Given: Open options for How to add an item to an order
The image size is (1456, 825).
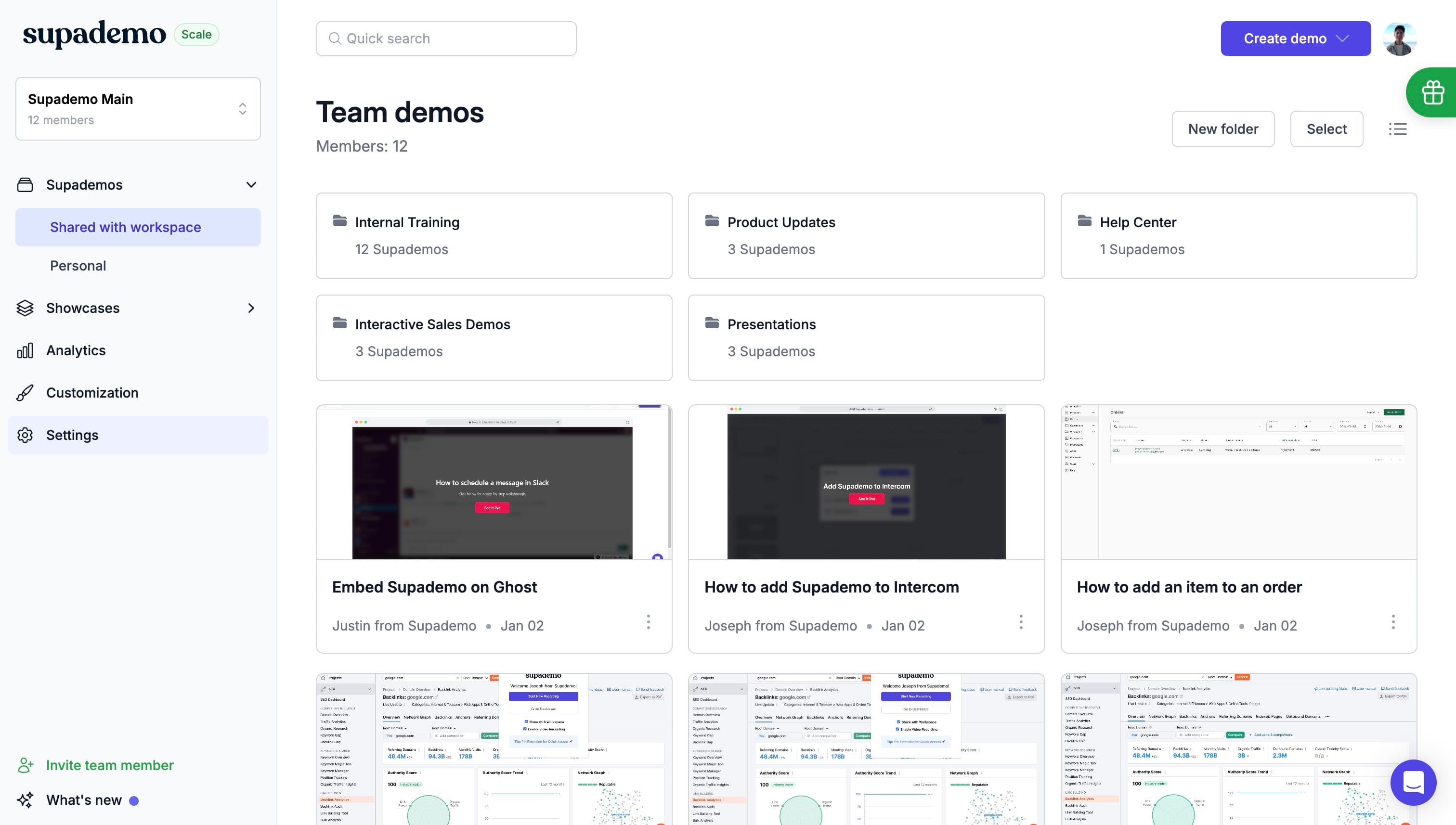Looking at the screenshot, I should (1393, 622).
